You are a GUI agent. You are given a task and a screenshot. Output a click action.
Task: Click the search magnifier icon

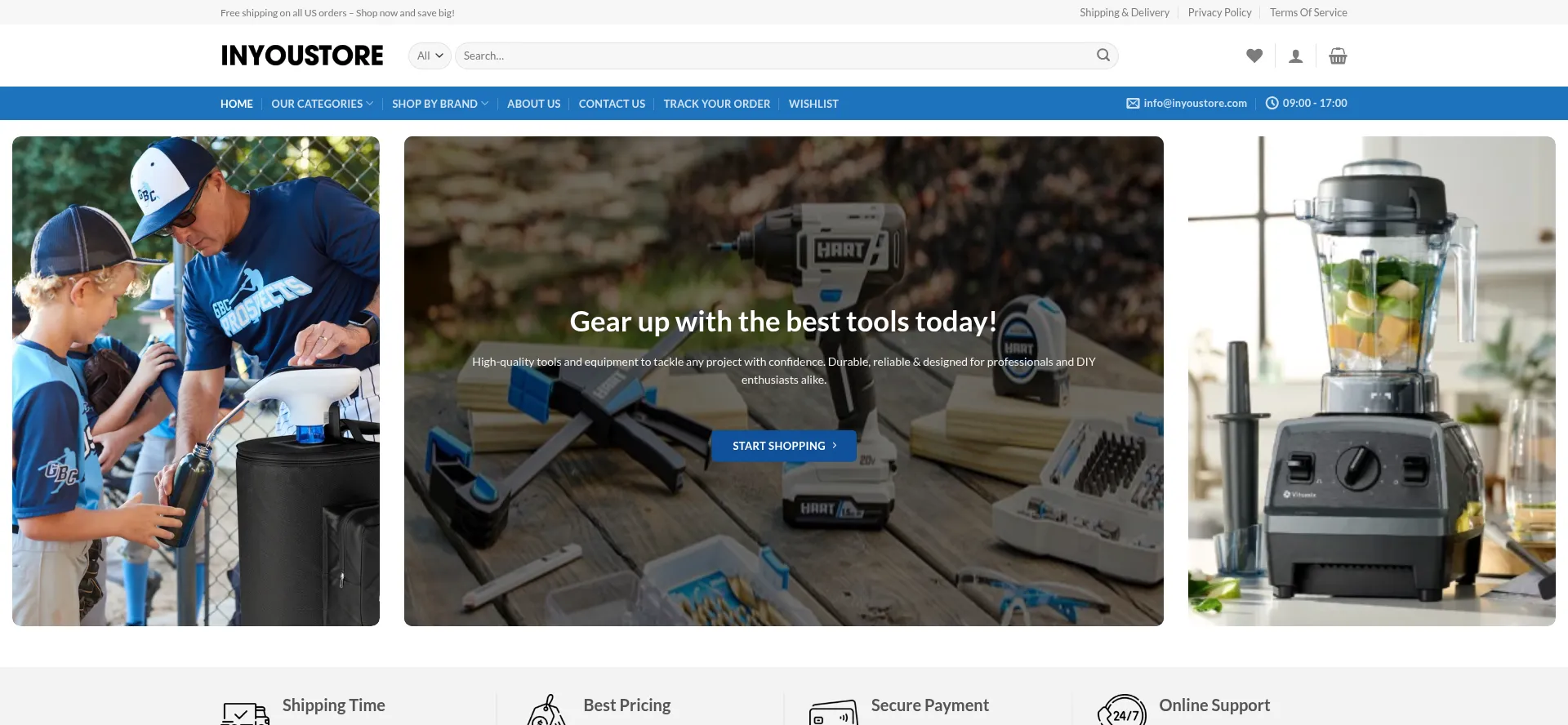[1103, 56]
